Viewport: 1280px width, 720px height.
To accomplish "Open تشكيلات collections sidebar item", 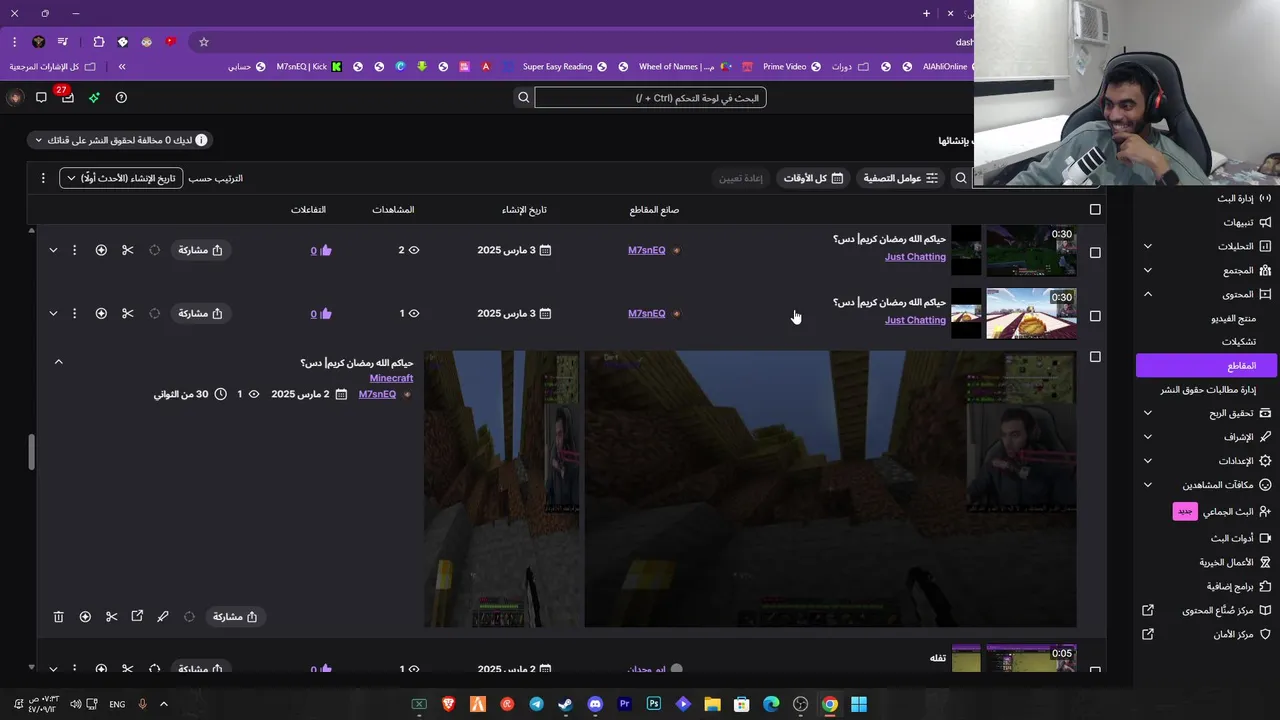I will [1238, 342].
